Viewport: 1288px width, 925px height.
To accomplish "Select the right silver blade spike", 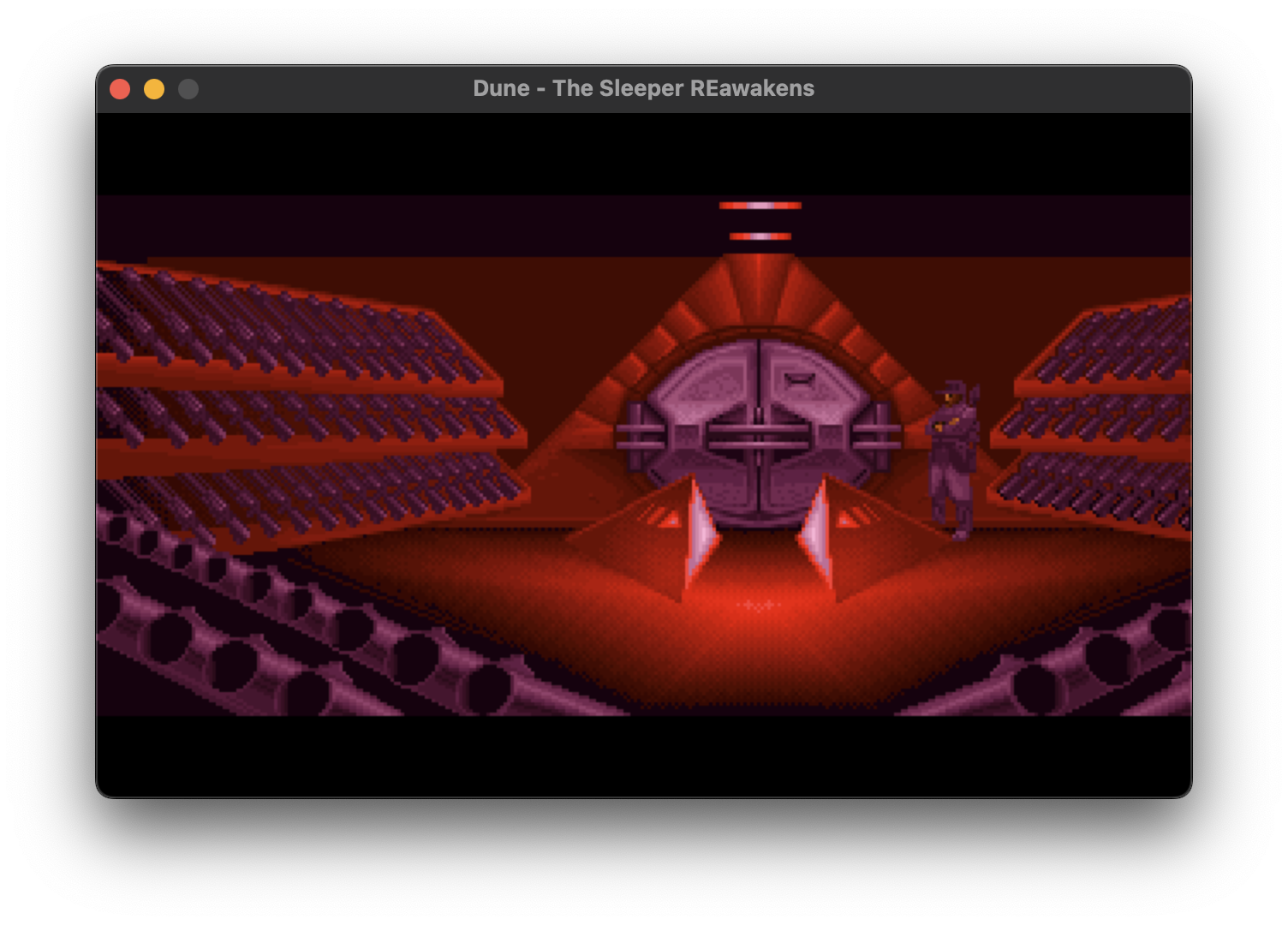I will [x=815, y=533].
